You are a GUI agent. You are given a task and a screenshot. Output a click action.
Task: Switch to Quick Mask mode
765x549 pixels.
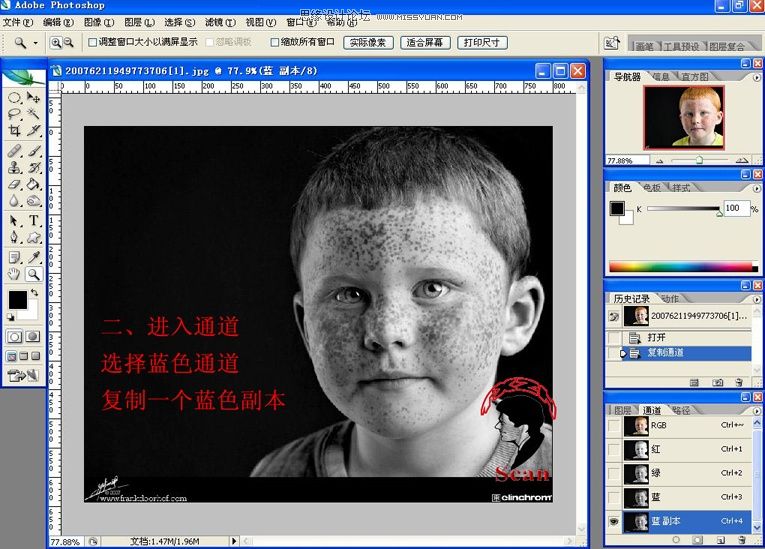click(33, 337)
